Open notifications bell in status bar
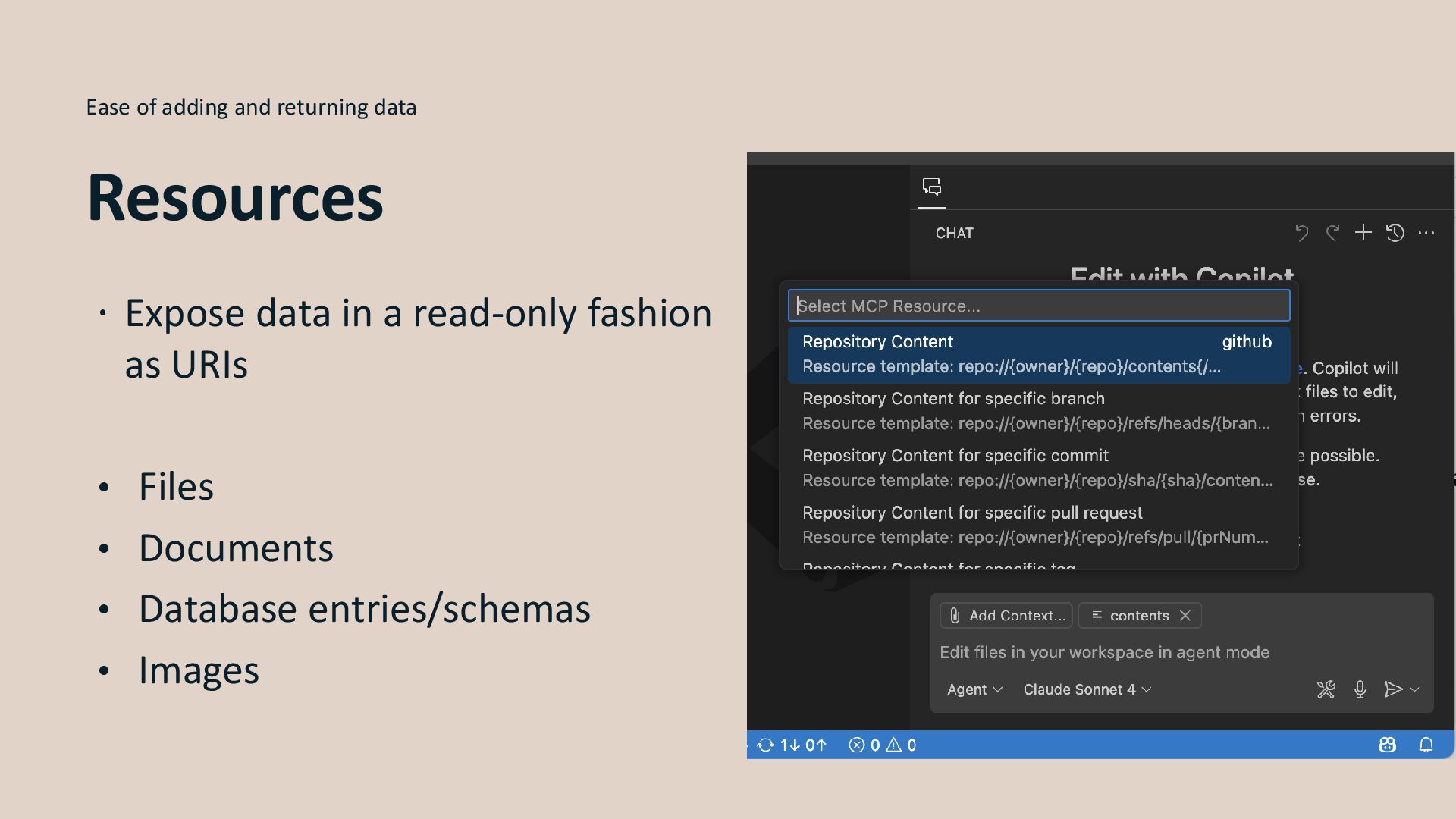Screen dimensions: 1456x819 pyautogui.click(x=1426, y=745)
